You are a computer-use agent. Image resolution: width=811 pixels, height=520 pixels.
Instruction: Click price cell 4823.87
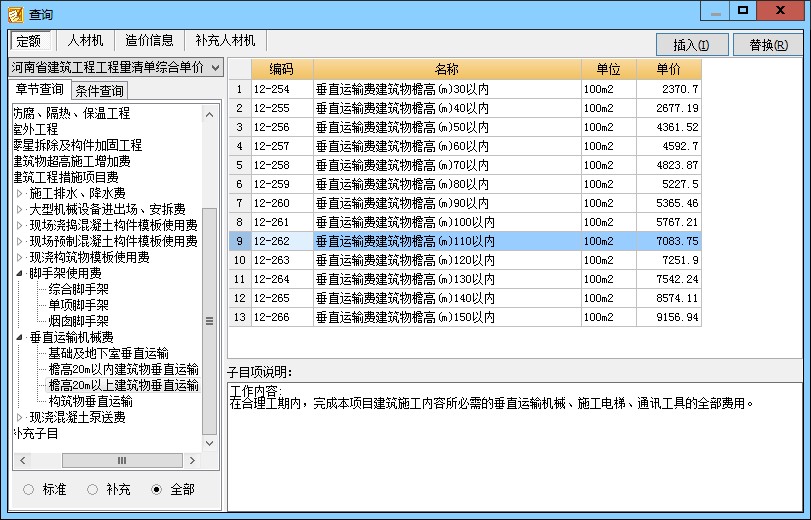(x=669, y=165)
